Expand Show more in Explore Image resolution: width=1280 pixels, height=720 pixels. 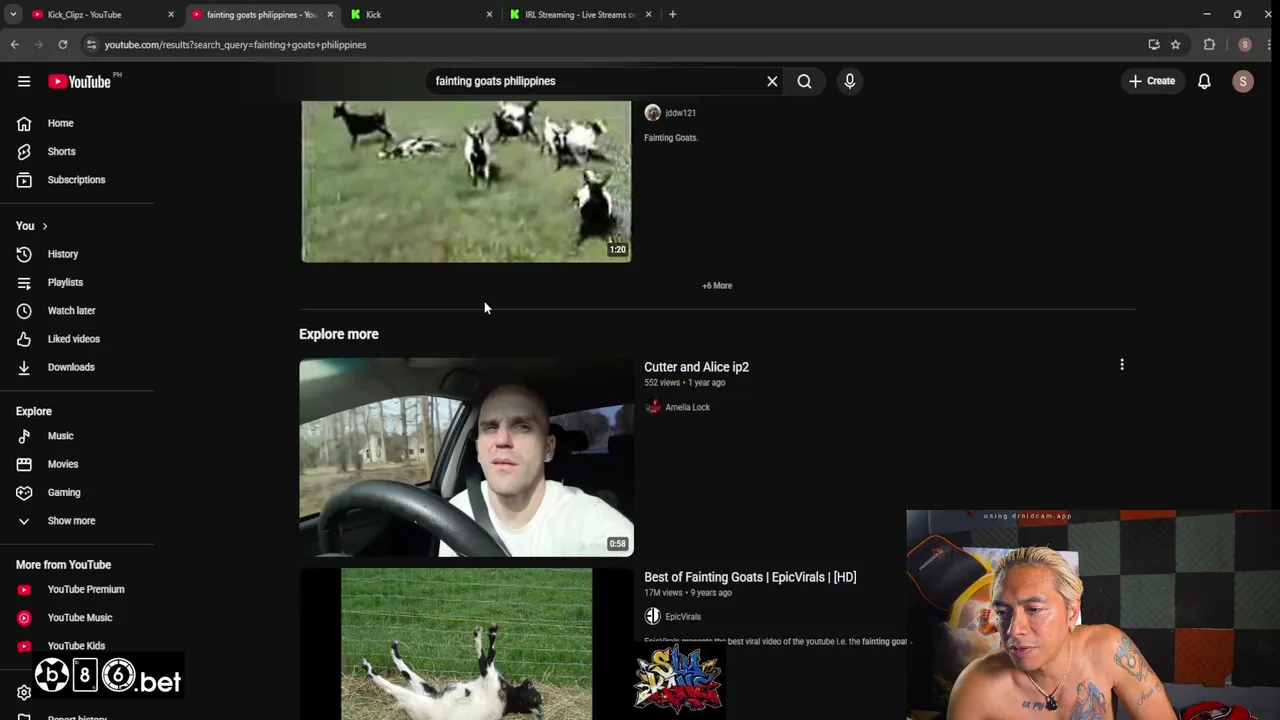click(71, 521)
